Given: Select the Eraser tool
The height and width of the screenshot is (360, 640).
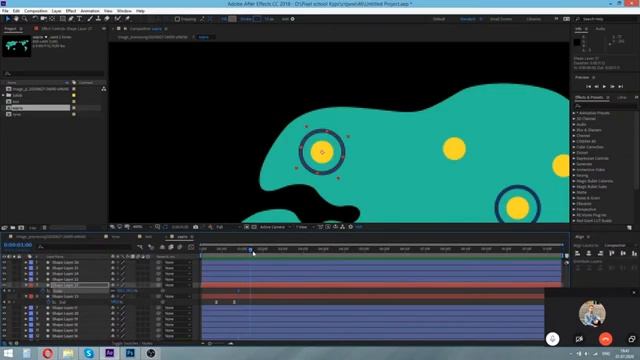Looking at the screenshot, I should pyautogui.click(x=107, y=19).
